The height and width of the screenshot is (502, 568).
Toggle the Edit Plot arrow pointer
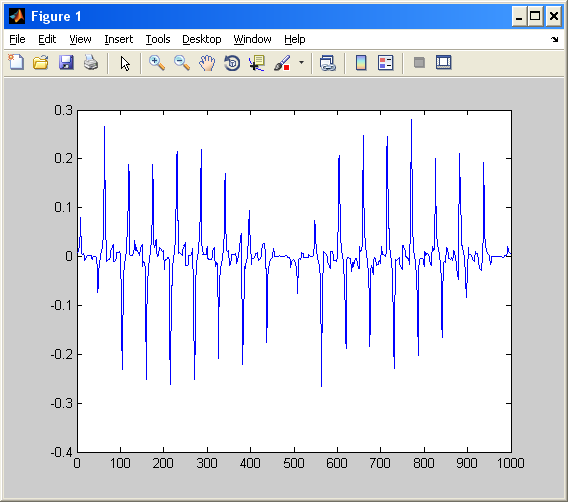[125, 63]
